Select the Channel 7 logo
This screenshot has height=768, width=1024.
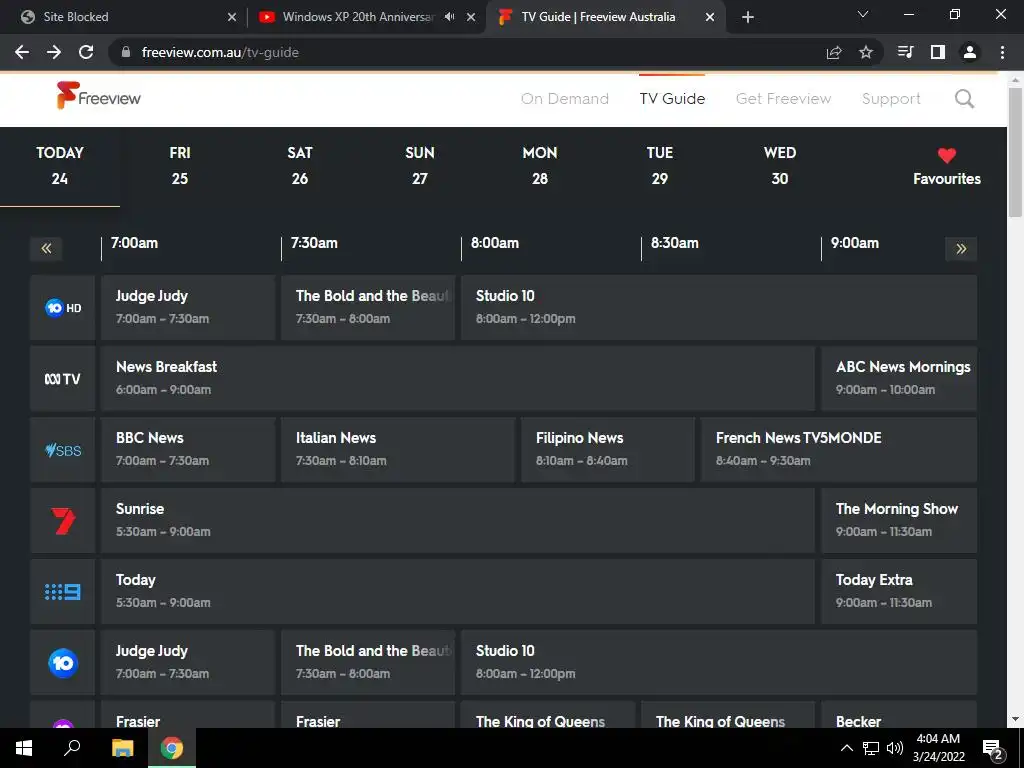(63, 520)
